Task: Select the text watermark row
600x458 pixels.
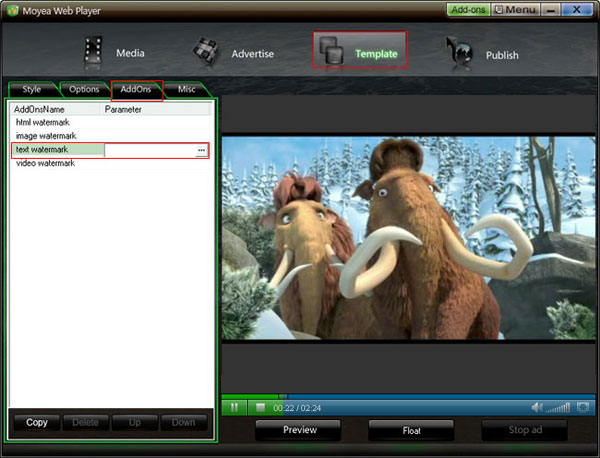Action: [110, 150]
